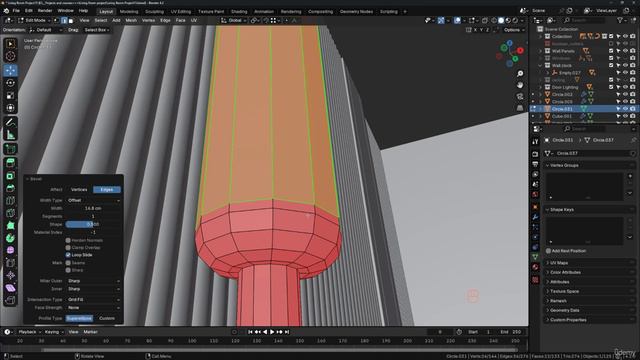Click the pan view hand icon
The image size is (640, 360).
tap(520, 85)
